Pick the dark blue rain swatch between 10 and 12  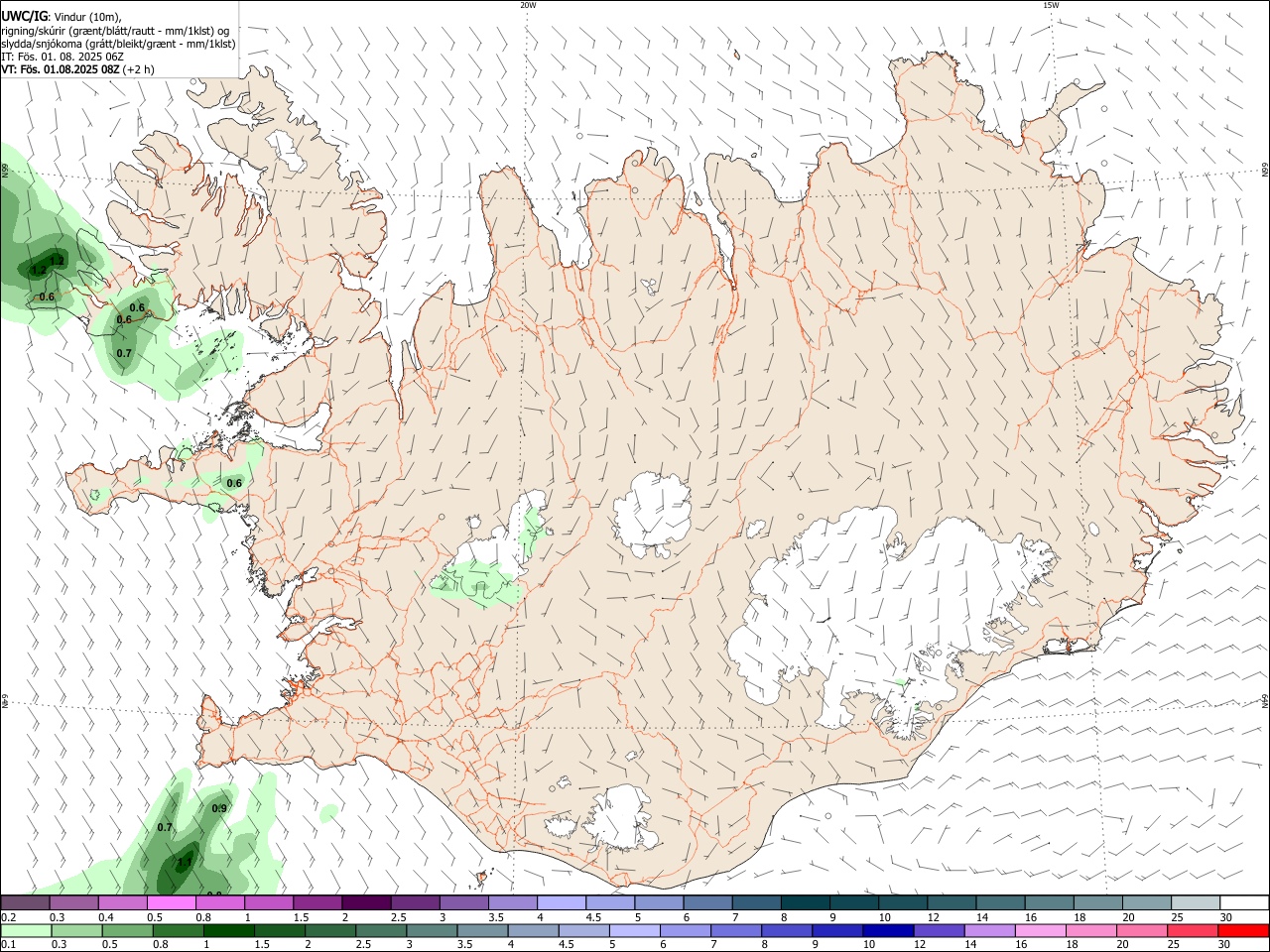tap(889, 930)
